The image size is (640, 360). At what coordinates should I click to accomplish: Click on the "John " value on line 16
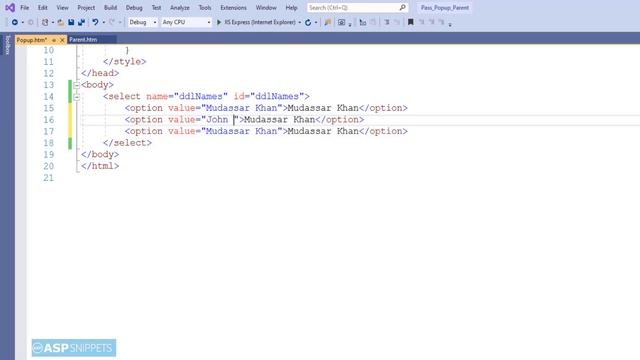pos(220,120)
